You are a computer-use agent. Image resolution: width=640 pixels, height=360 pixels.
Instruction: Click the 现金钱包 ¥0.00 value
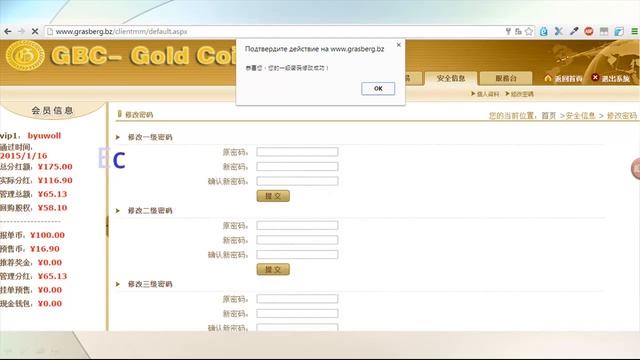click(x=50, y=304)
